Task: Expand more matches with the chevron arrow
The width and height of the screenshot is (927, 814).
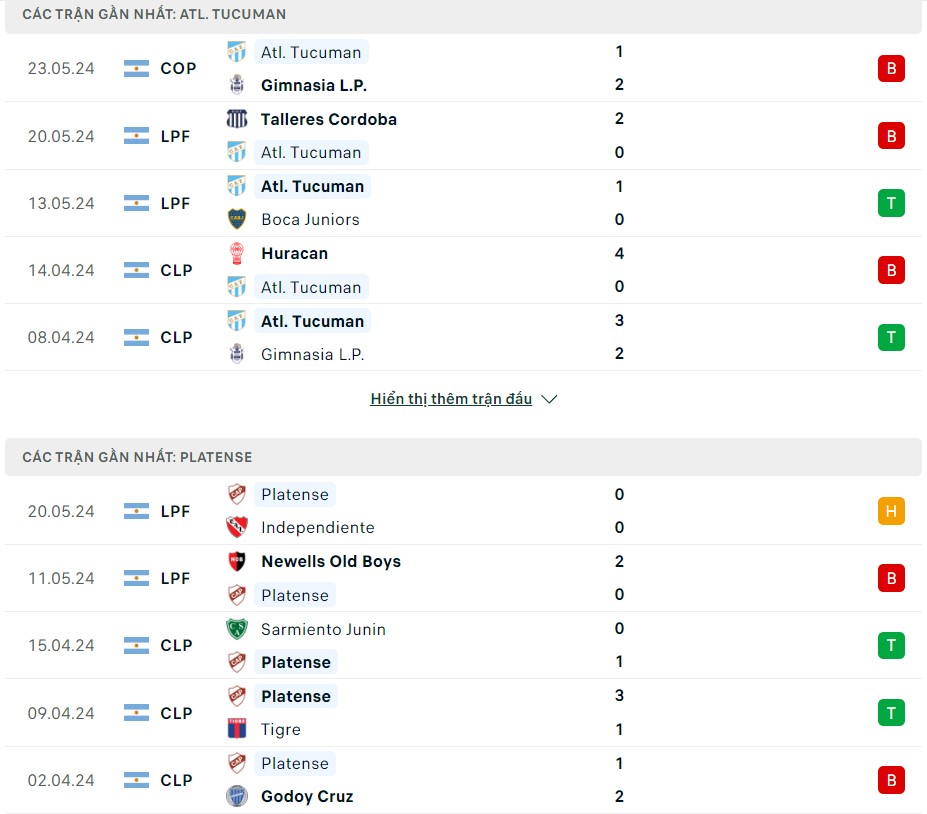Action: point(549,399)
